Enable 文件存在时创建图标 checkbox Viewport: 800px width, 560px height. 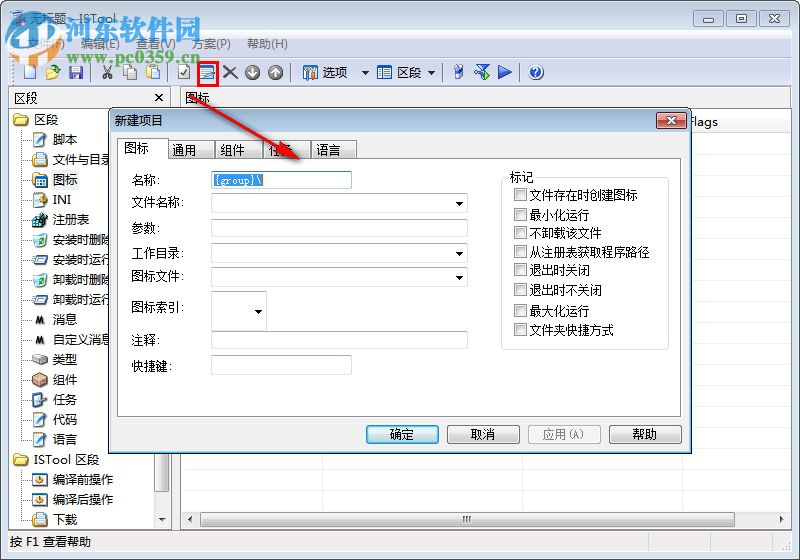coord(520,195)
